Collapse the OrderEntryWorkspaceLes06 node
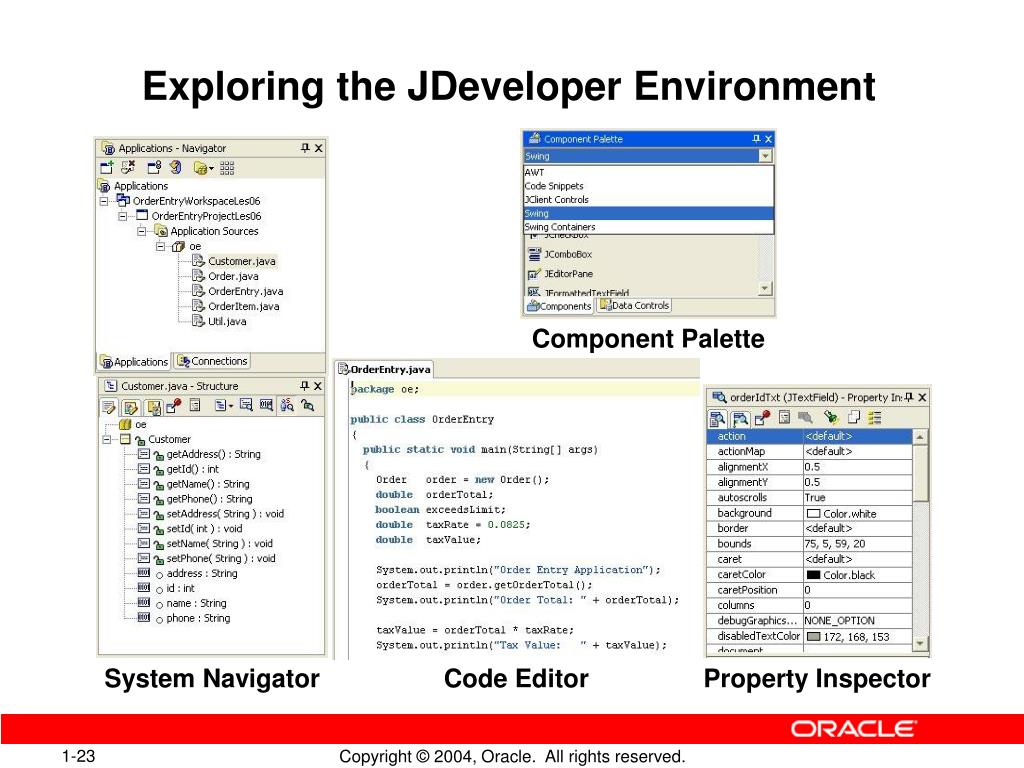Image resolution: width=1024 pixels, height=768 pixels. 104,201
